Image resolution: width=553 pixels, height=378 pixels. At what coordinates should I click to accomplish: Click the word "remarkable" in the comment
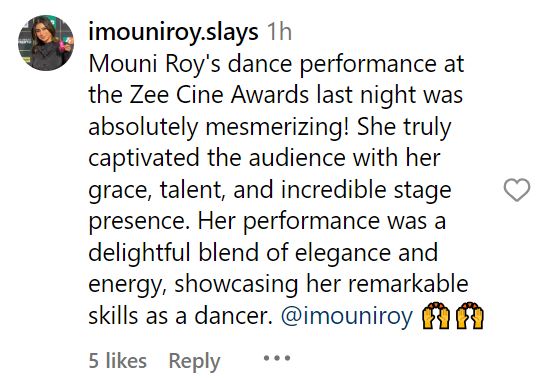pyautogui.click(x=408, y=284)
